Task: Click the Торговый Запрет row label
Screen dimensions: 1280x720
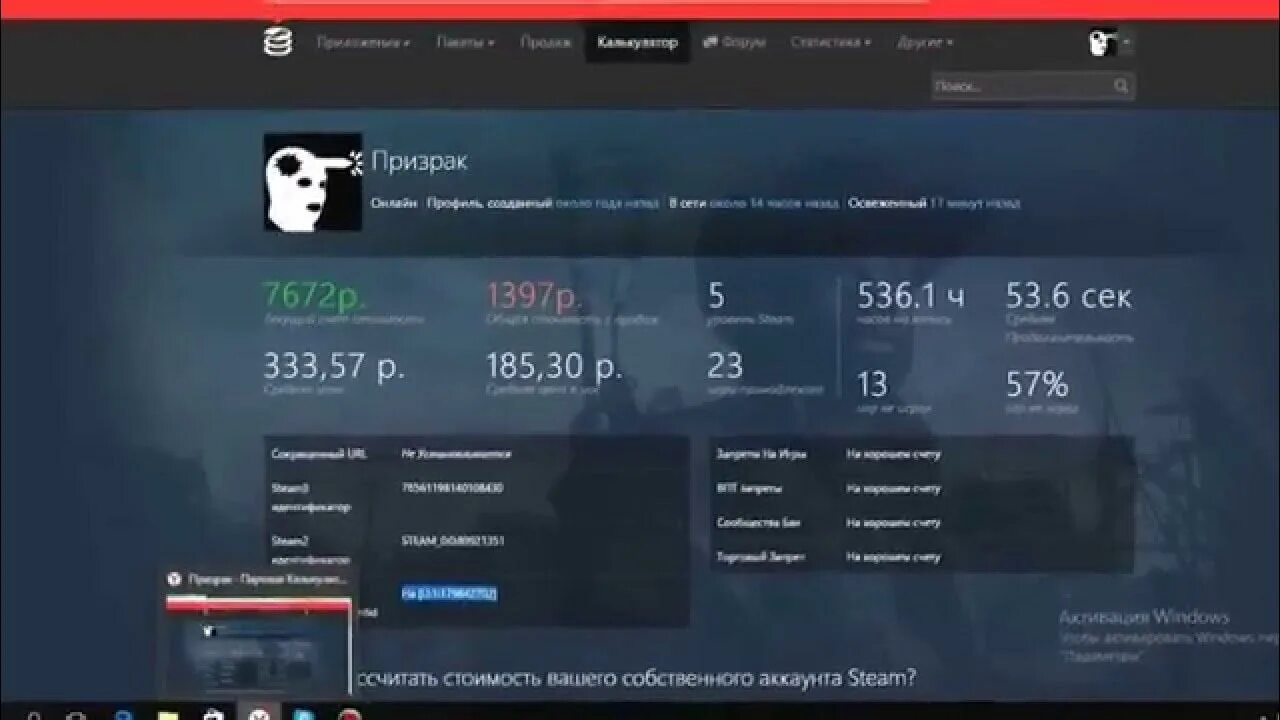Action: pyautogui.click(x=760, y=556)
